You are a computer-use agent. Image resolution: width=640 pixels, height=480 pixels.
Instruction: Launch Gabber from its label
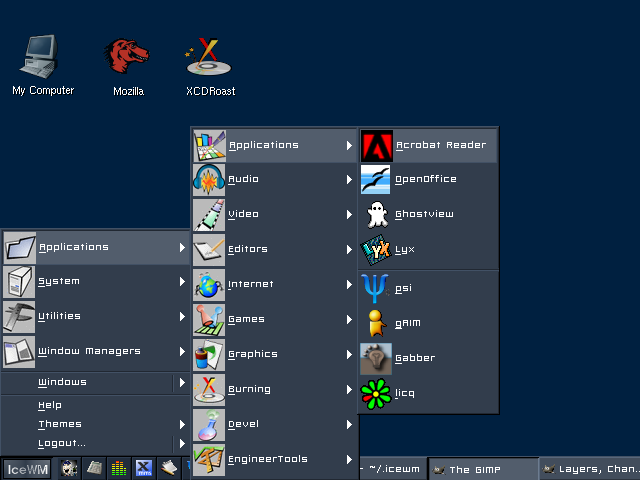pyautogui.click(x=415, y=358)
